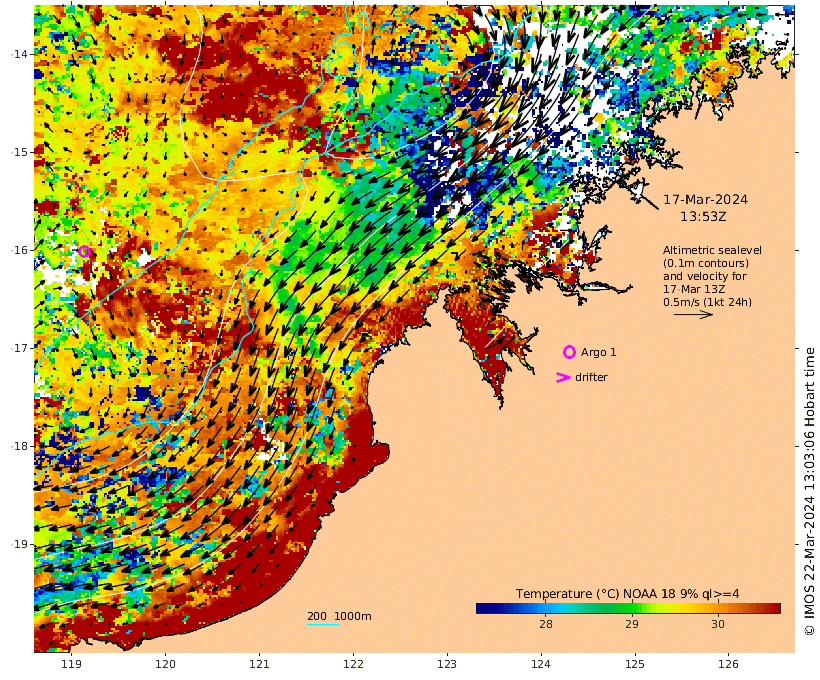Click the temperature color bar
Screen dimensions: 820x680
coord(628,608)
